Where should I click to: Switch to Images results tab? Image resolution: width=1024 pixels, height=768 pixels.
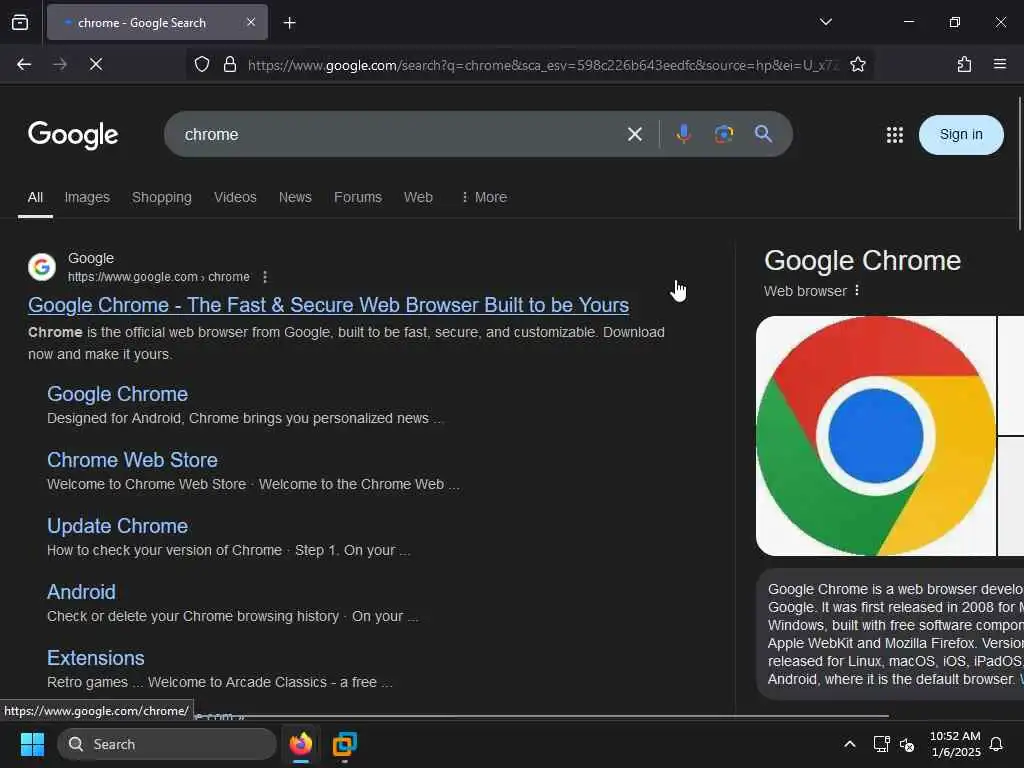pos(87,197)
